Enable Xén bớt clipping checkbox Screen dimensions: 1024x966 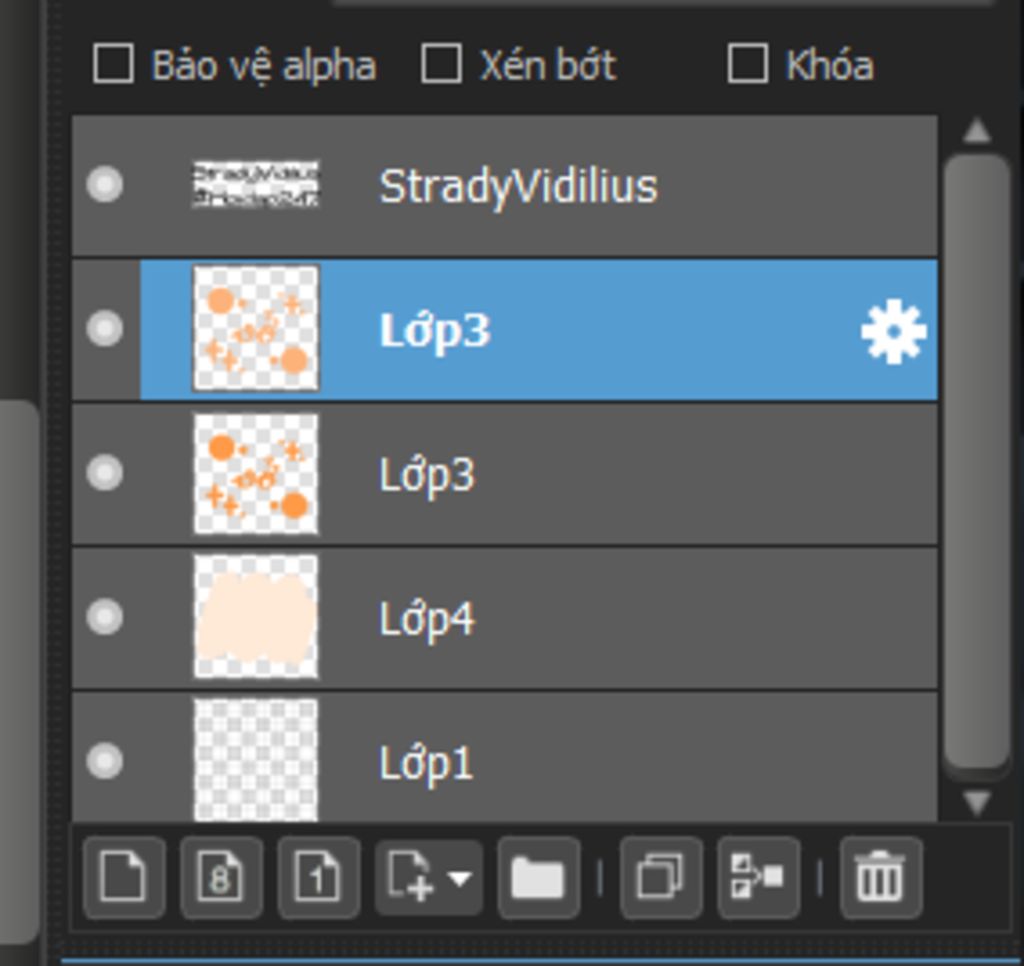click(x=441, y=64)
